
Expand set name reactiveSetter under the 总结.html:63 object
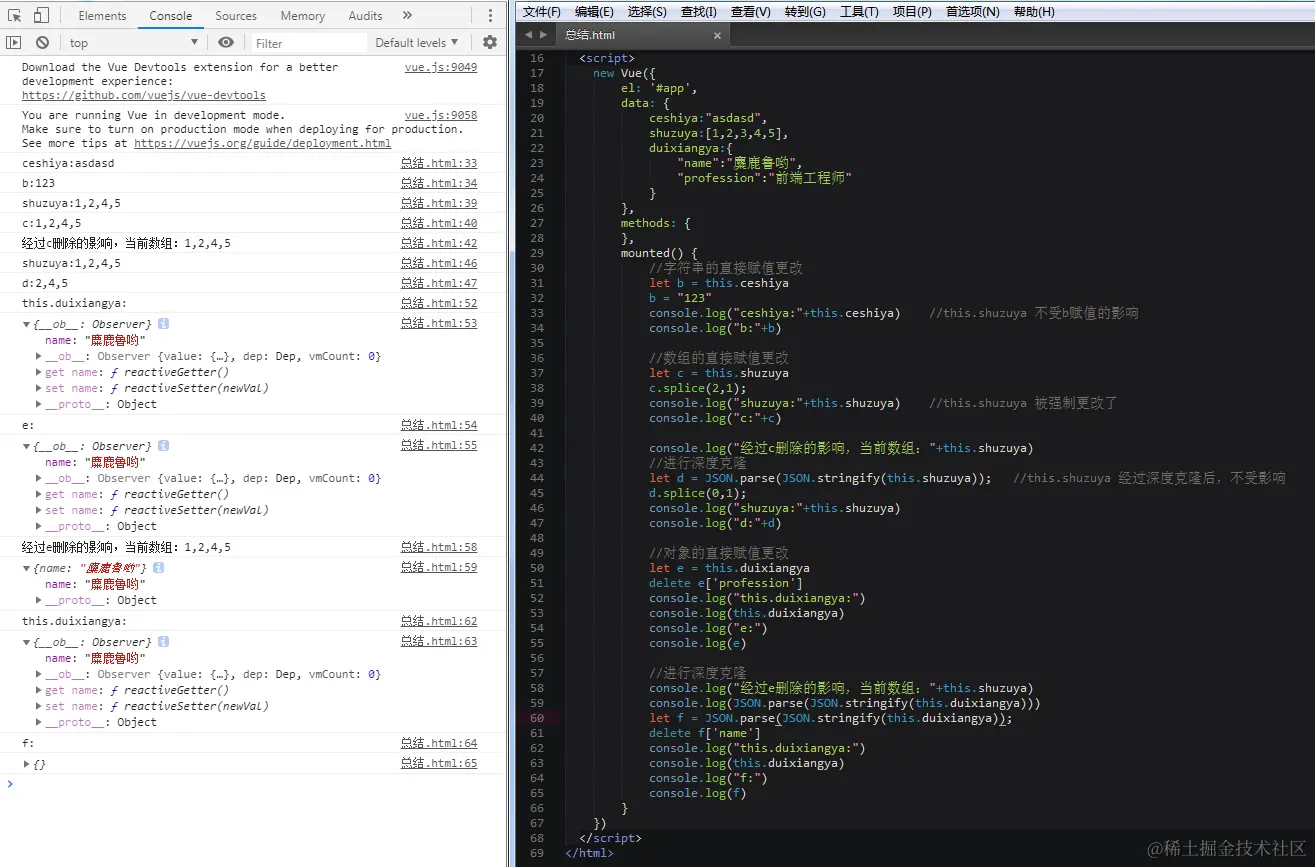[39, 706]
